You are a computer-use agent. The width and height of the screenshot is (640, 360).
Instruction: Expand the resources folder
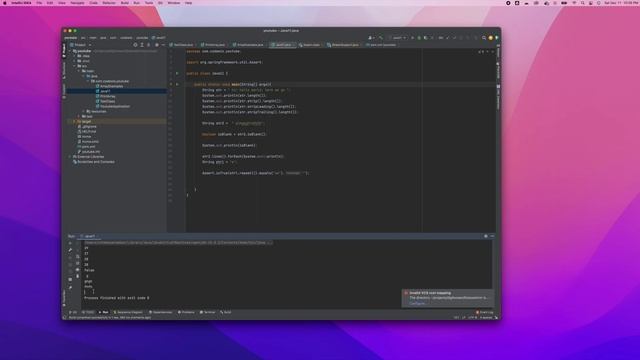83,111
